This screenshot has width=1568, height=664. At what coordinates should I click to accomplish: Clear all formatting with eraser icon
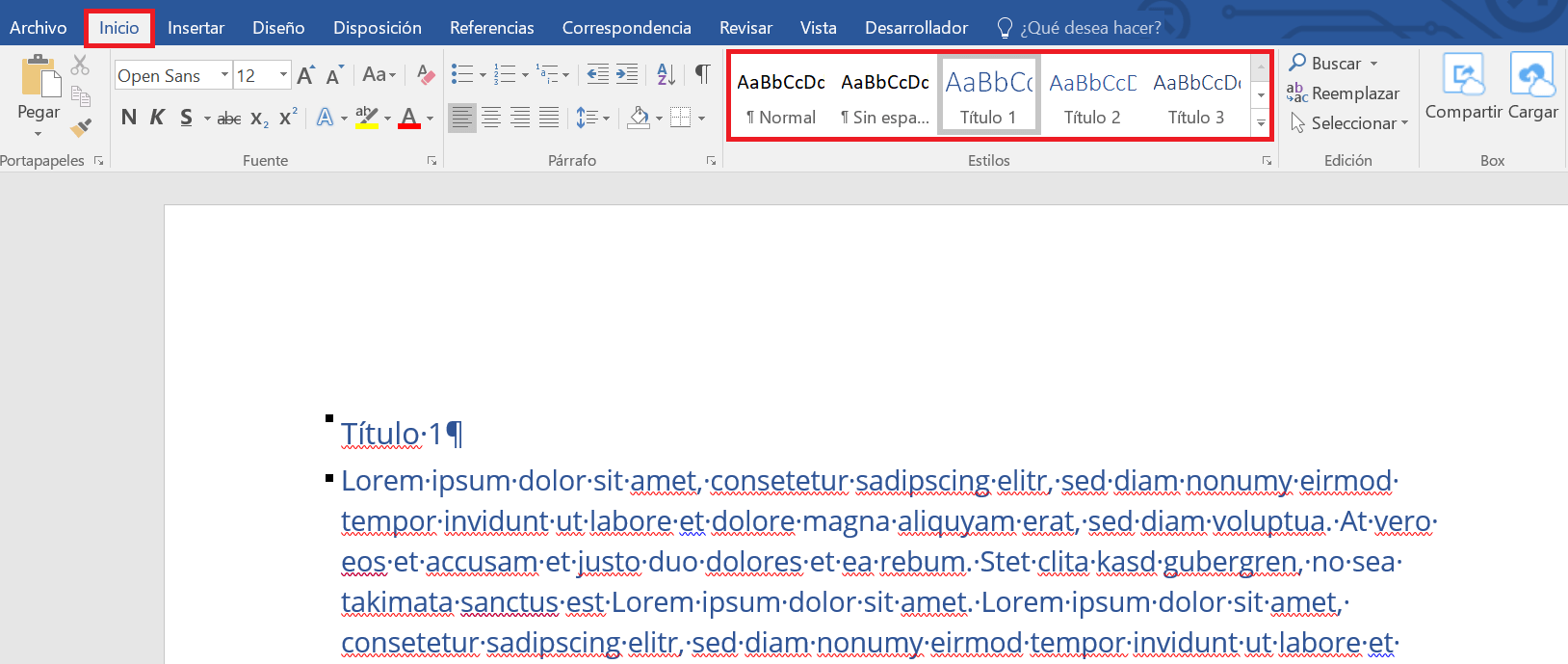pos(426,75)
